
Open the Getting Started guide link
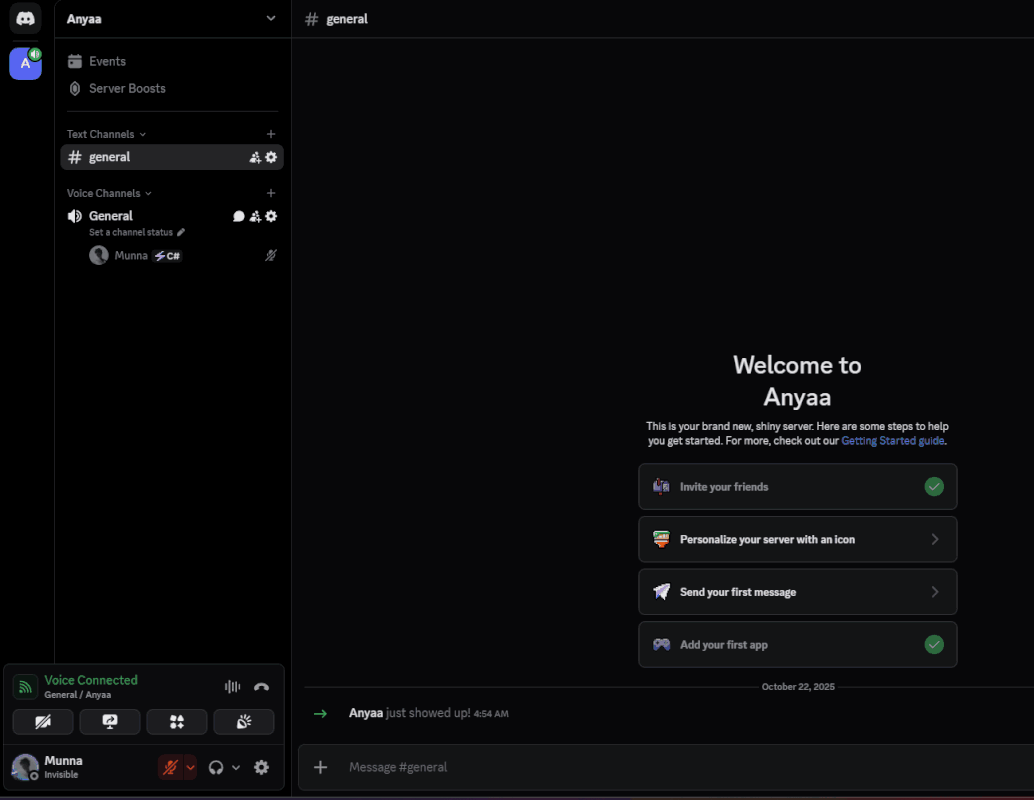[892, 440]
